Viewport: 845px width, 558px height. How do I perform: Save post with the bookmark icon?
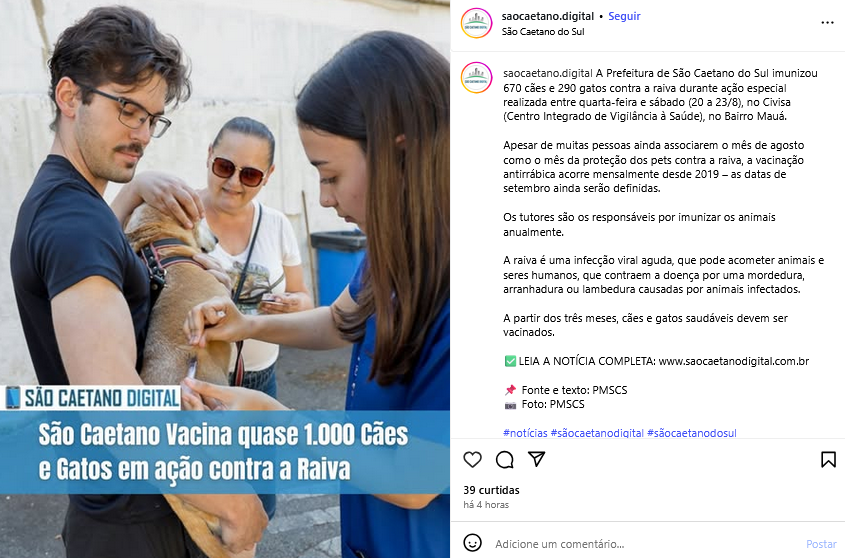(x=828, y=459)
